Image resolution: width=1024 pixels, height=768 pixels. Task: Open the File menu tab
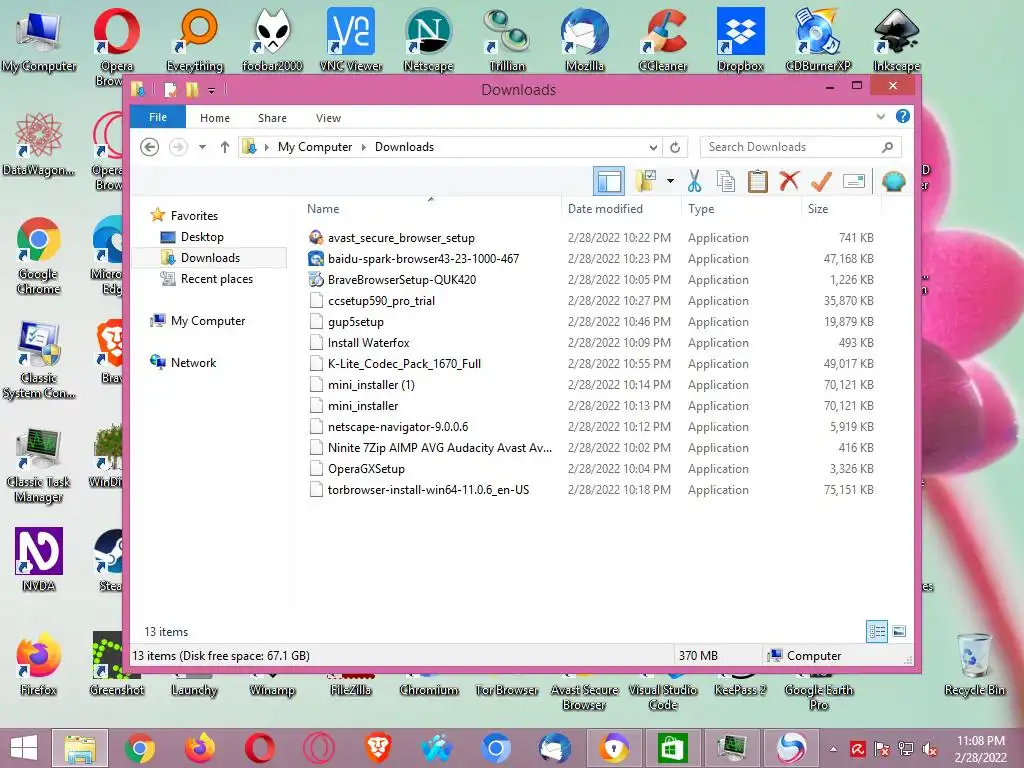coord(158,118)
